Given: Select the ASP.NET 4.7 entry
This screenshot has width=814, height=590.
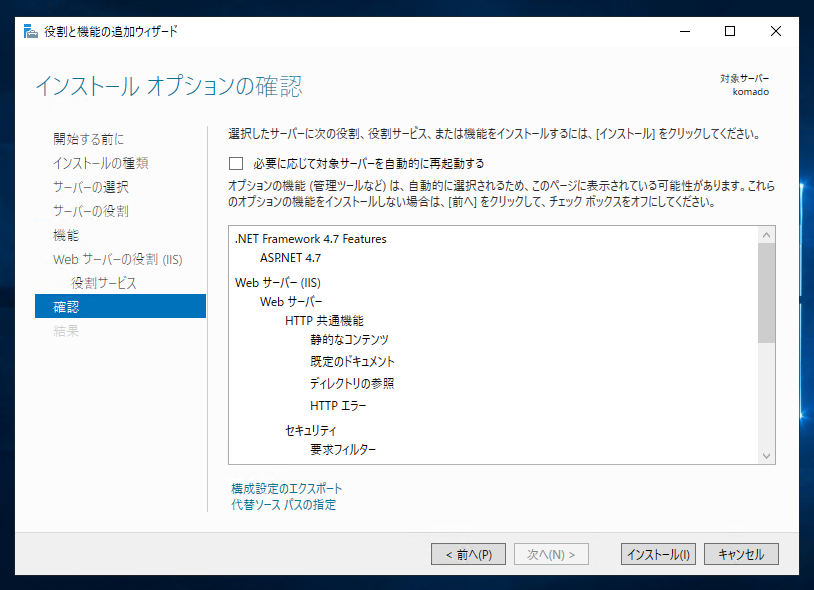Looking at the screenshot, I should [290, 258].
